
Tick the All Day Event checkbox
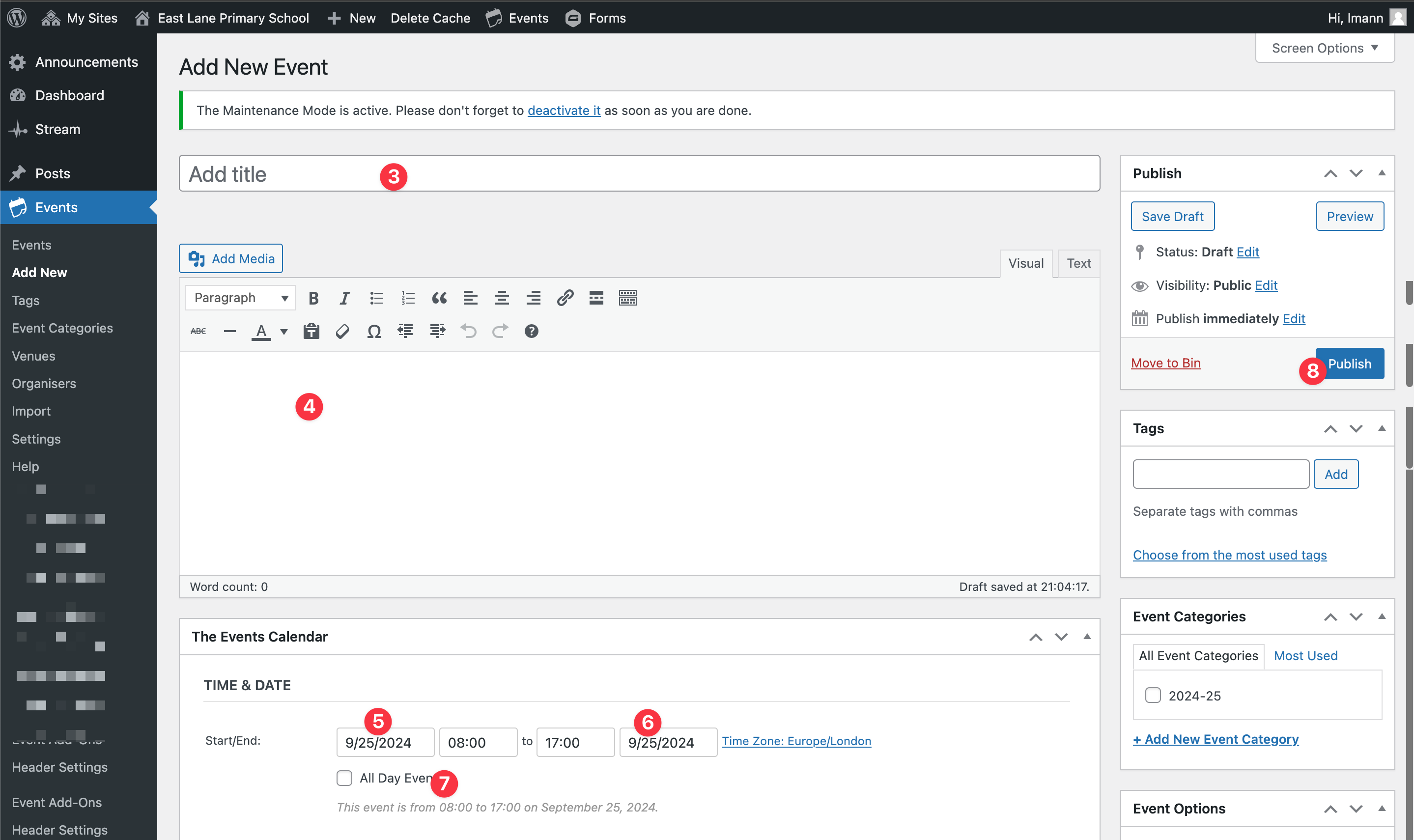[344, 778]
